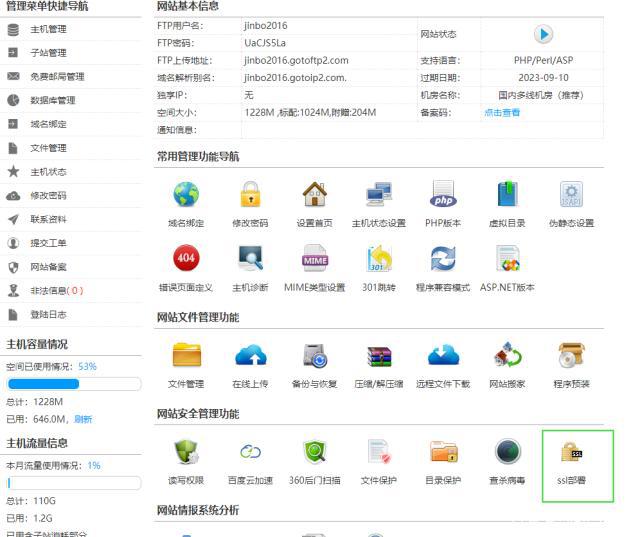The image size is (640, 537).
Task: Open 网站搬家 icon
Action: (507, 354)
